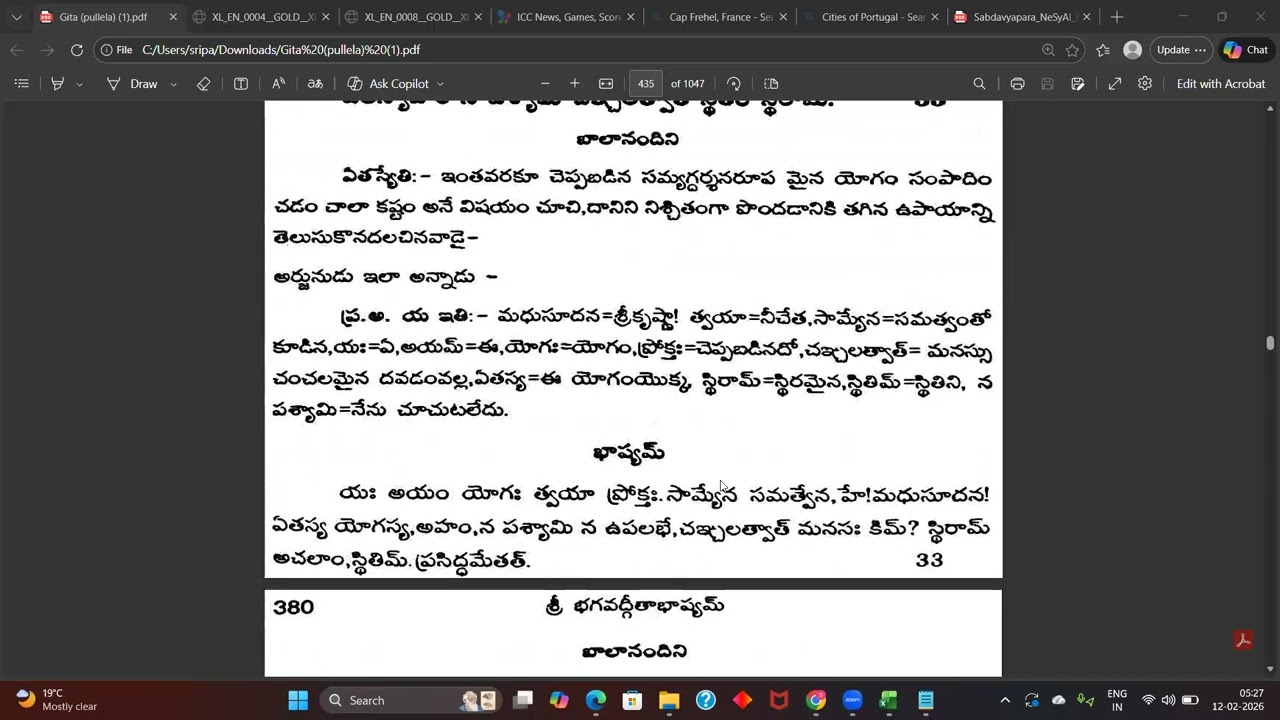Go back to the previous page
Screen dimensions: 1280x720
tap(17, 50)
